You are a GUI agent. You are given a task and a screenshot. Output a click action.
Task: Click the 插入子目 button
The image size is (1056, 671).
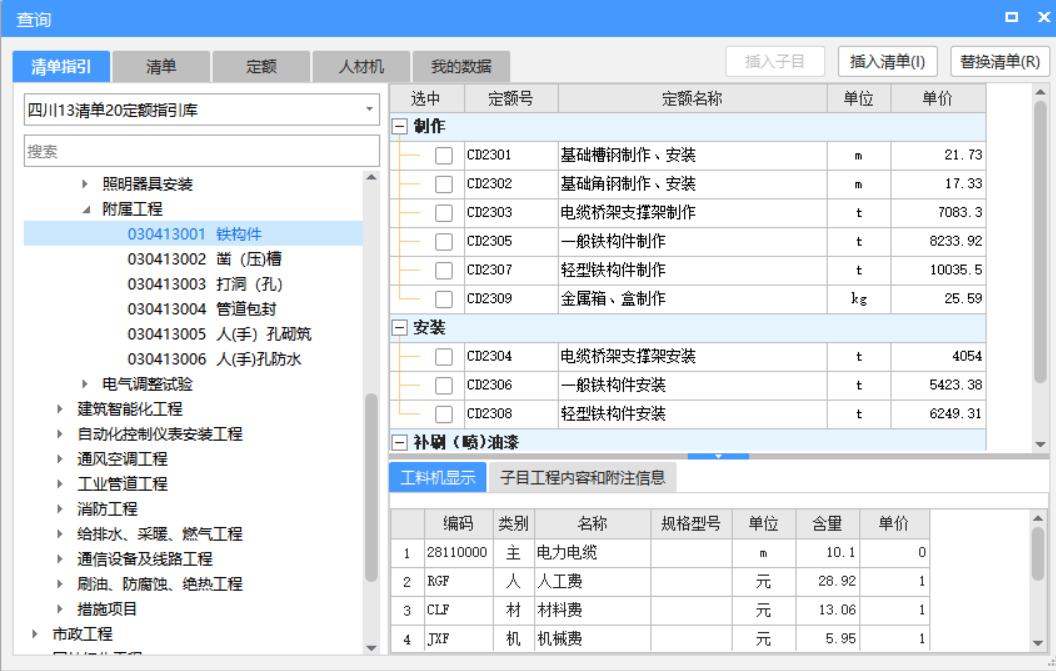click(775, 62)
